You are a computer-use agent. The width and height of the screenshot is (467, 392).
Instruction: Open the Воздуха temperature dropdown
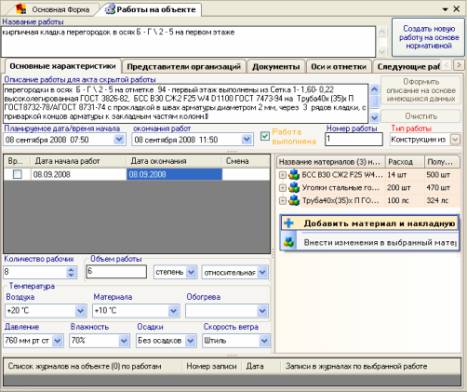click(80, 311)
